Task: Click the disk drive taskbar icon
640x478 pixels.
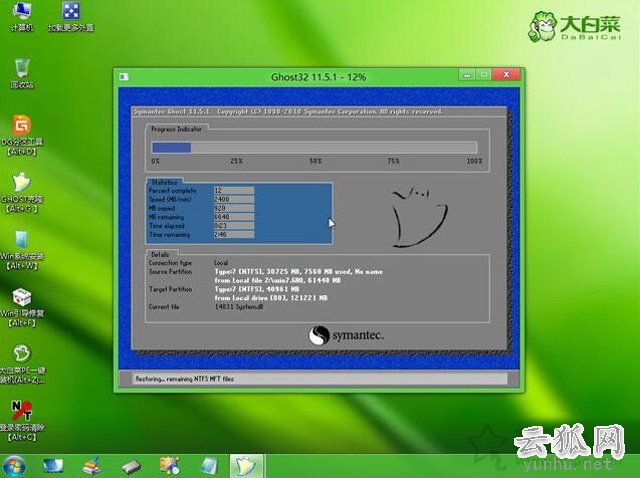Action: click(x=132, y=466)
